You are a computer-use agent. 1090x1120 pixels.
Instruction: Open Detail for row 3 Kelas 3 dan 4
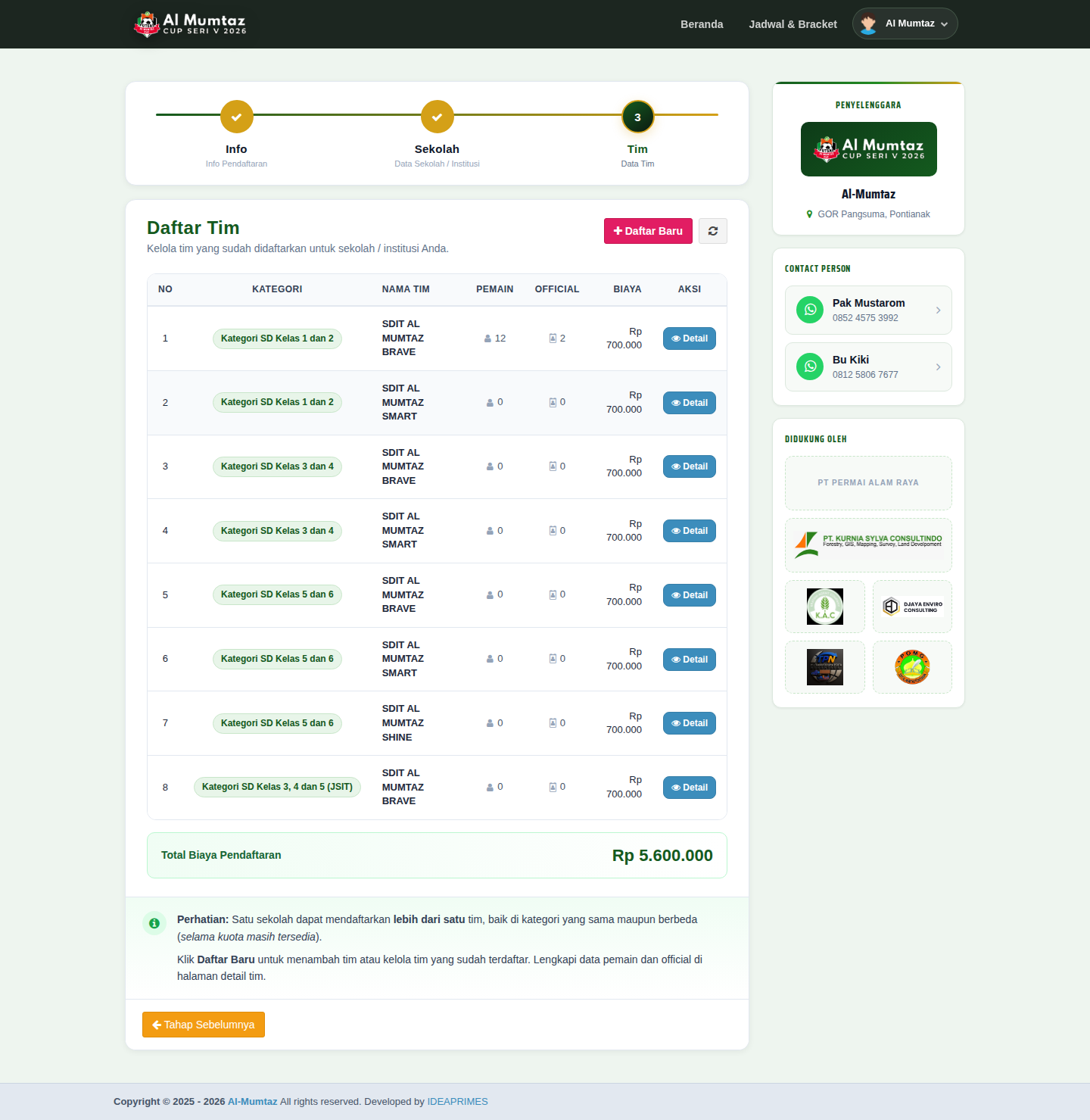(x=689, y=466)
